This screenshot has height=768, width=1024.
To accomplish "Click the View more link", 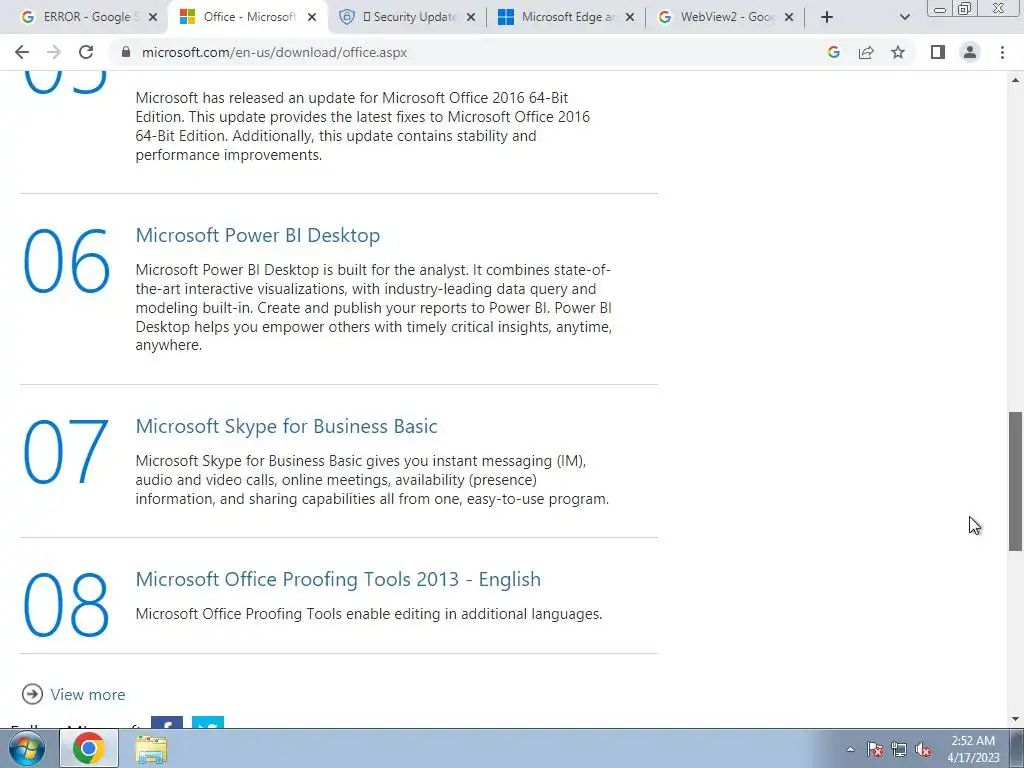I will (88, 694).
